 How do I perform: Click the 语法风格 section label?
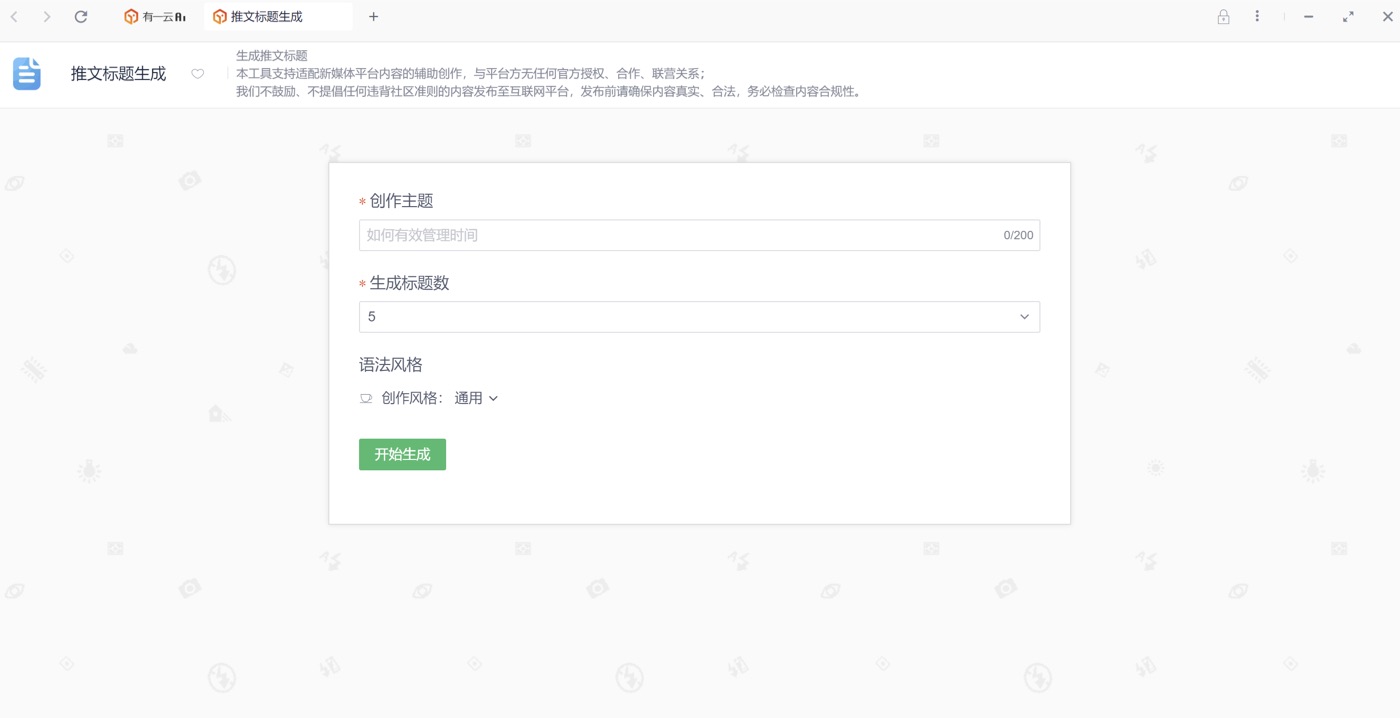391,365
